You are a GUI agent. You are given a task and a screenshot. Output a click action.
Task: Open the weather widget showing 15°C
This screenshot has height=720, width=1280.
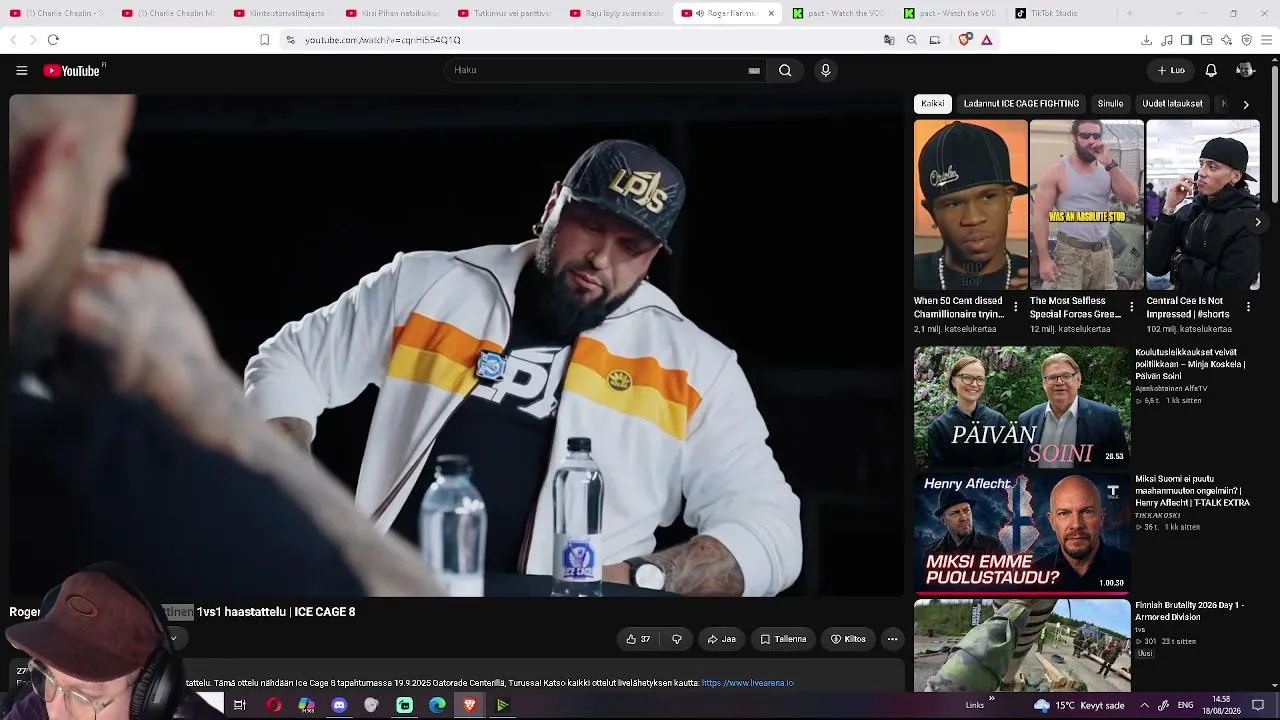(x=1078, y=705)
